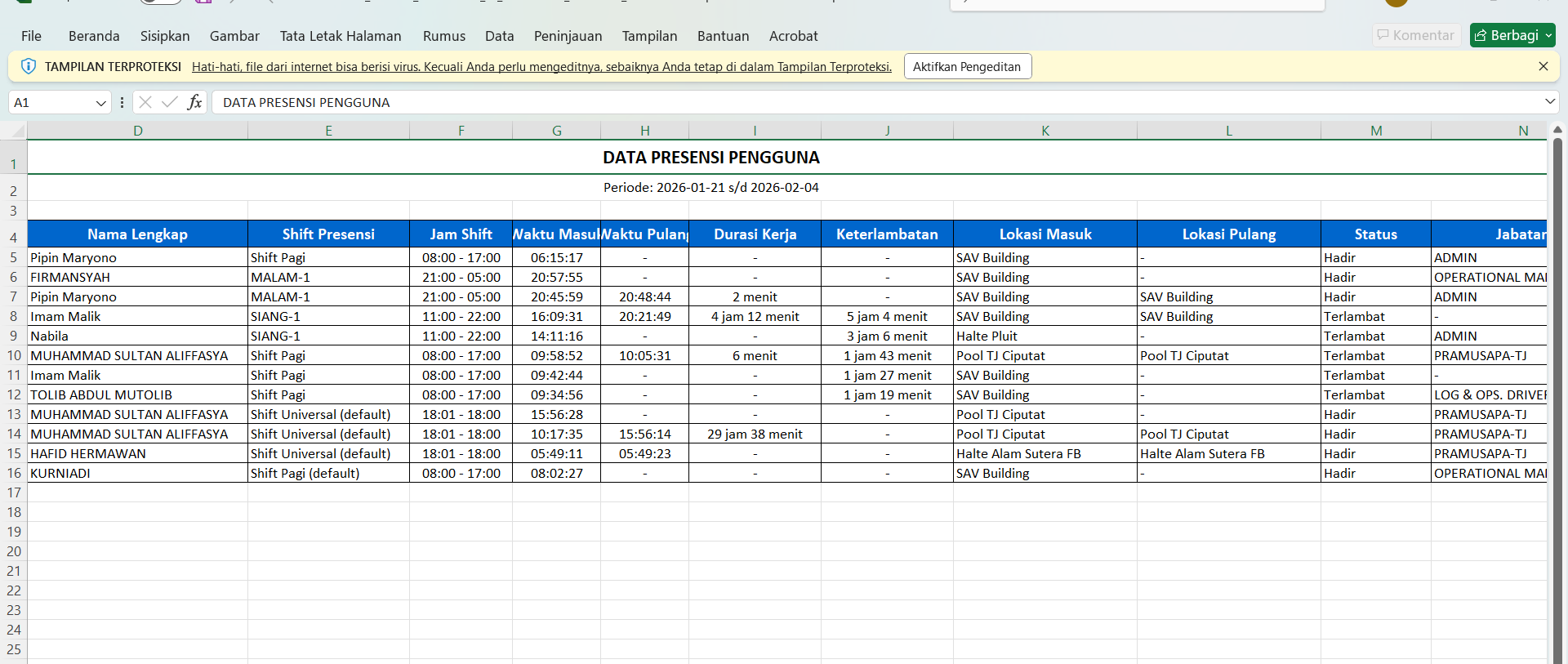Click the Protected View shield icon
Image resolution: width=1568 pixels, height=664 pixels.
(29, 66)
